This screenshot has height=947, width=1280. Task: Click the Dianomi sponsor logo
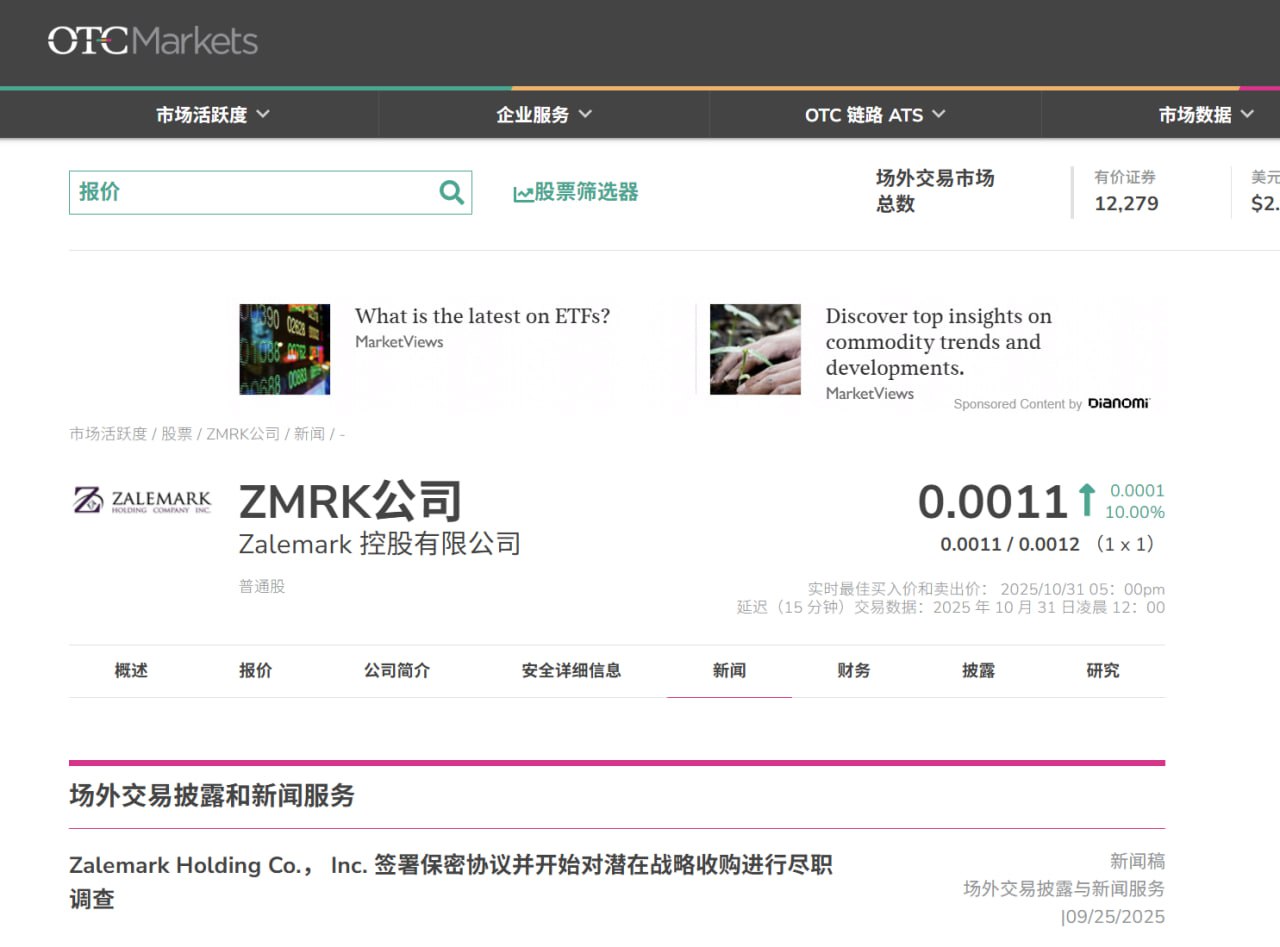tap(1118, 403)
